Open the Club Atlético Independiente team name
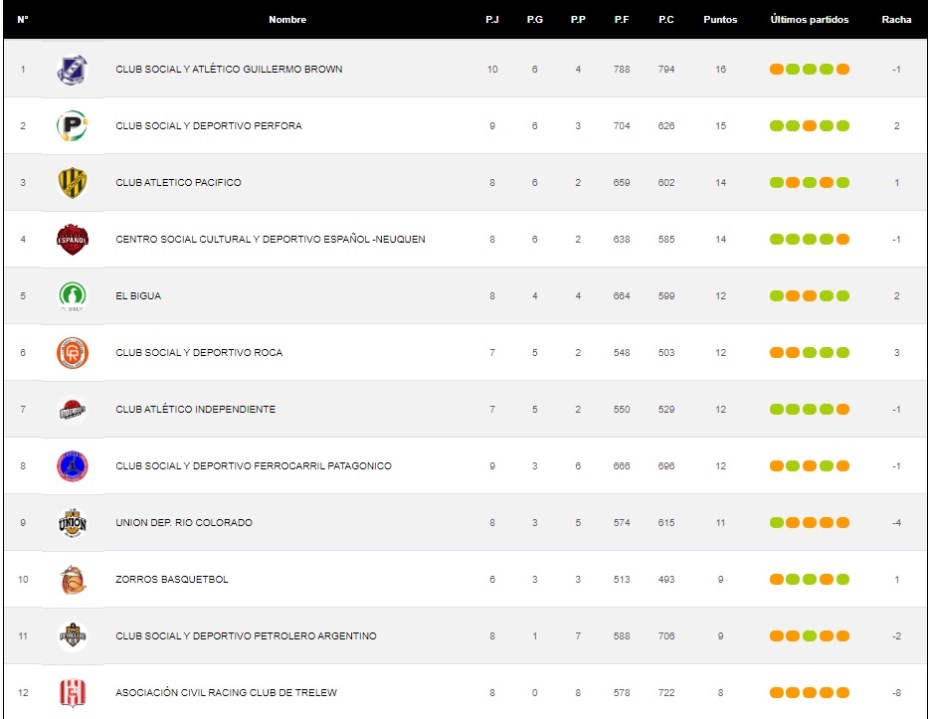The image size is (930, 719). [x=195, y=410]
